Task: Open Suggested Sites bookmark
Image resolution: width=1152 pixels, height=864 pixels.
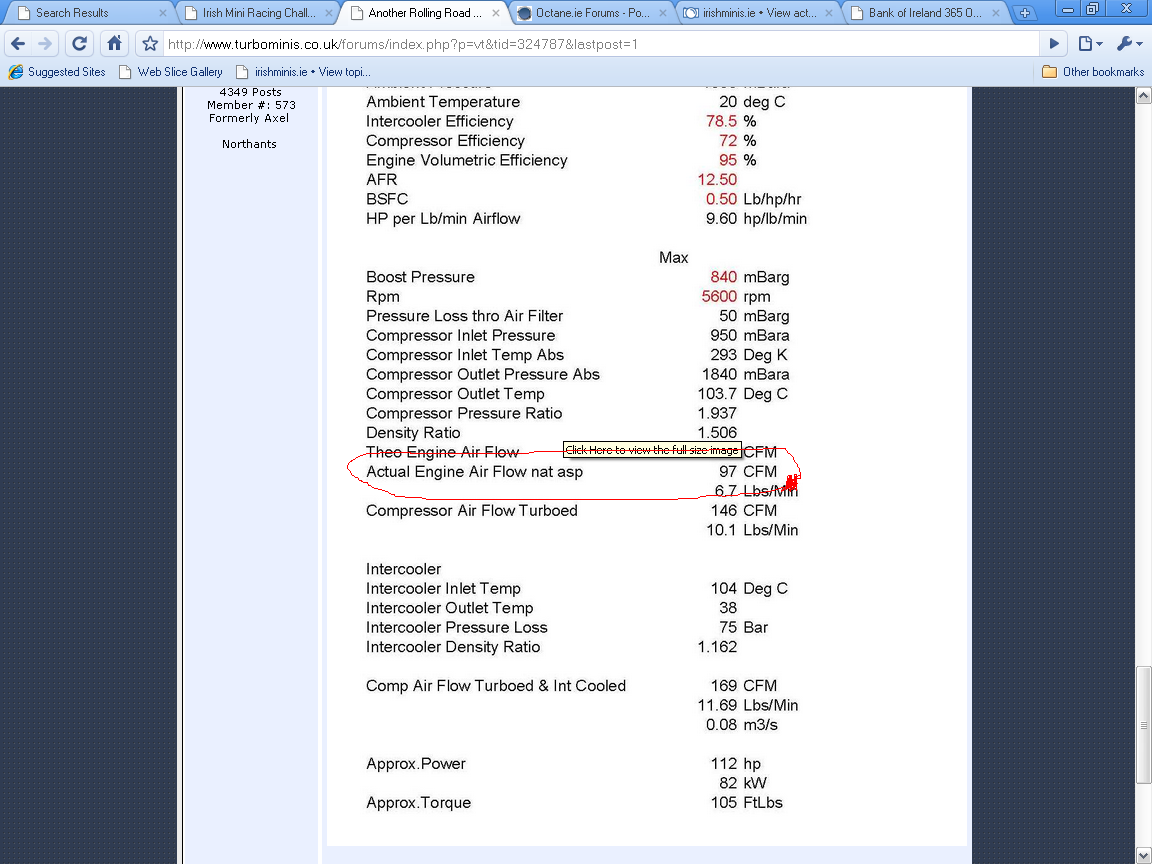Action: pyautogui.click(x=57, y=72)
